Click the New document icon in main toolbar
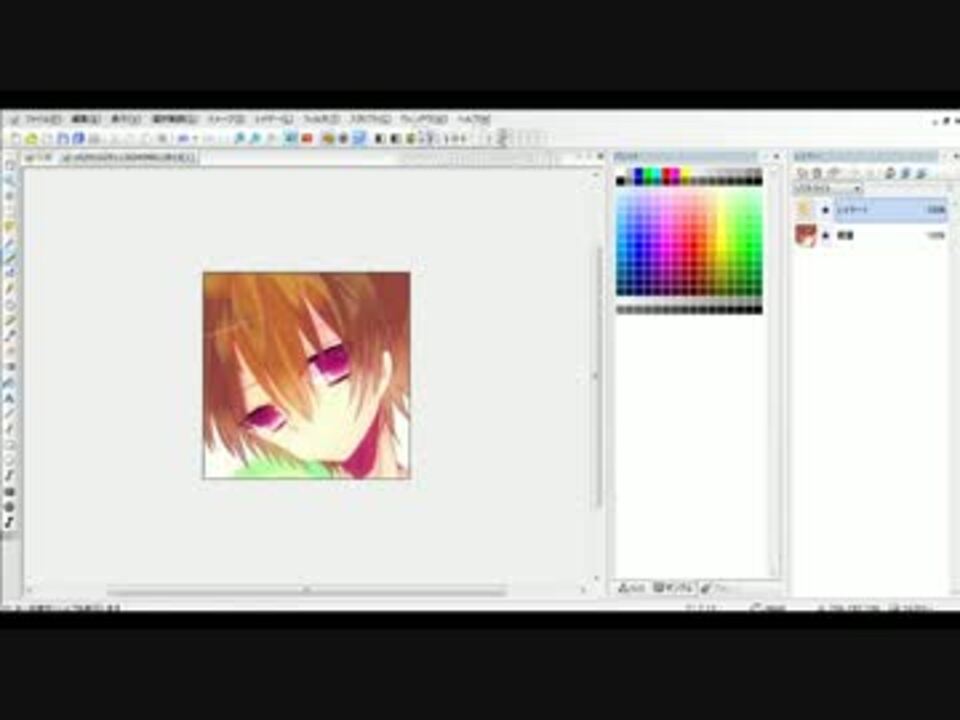Screen dimensions: 960x720 pos(16,139)
